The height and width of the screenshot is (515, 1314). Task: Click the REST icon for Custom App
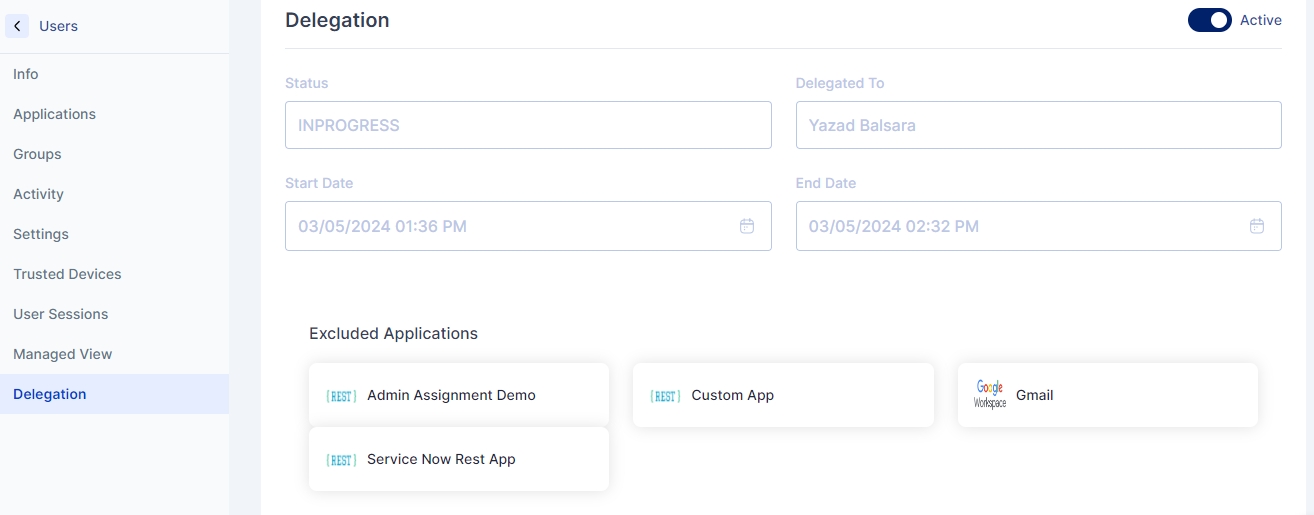pyautogui.click(x=665, y=396)
